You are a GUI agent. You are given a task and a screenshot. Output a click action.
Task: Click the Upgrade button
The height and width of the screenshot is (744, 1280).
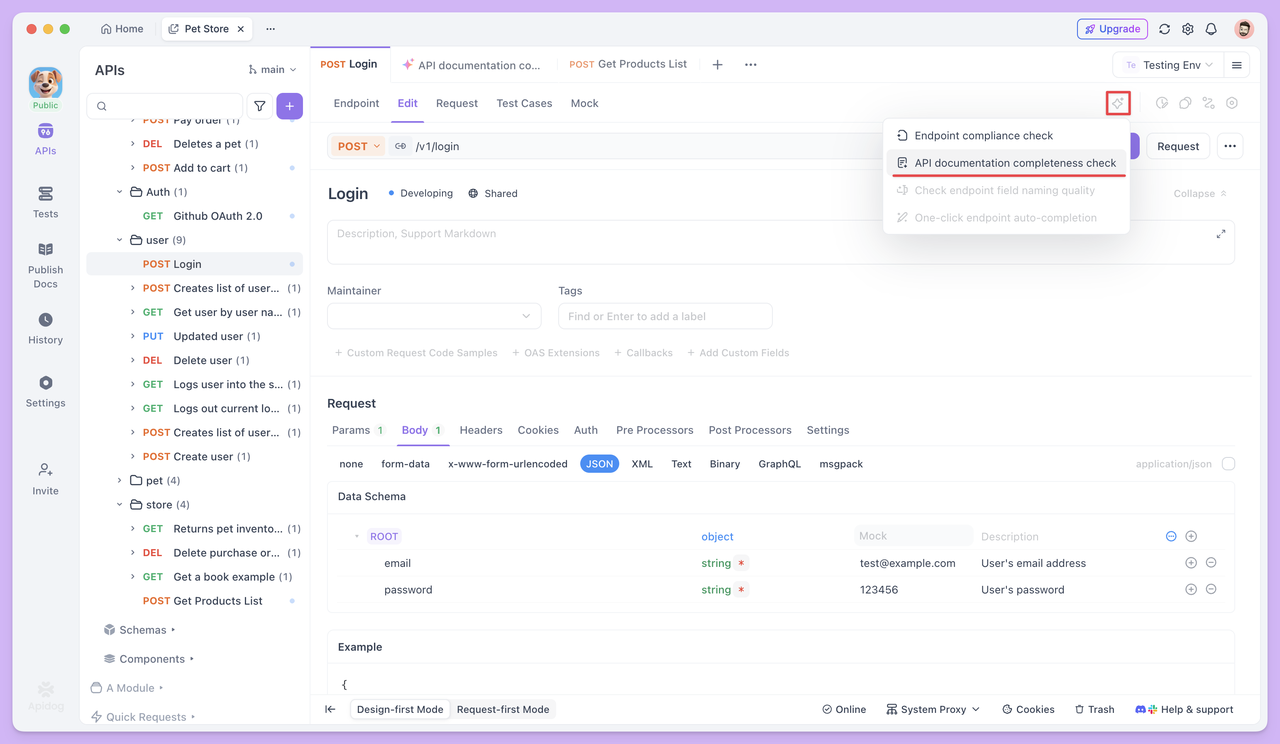1112,29
